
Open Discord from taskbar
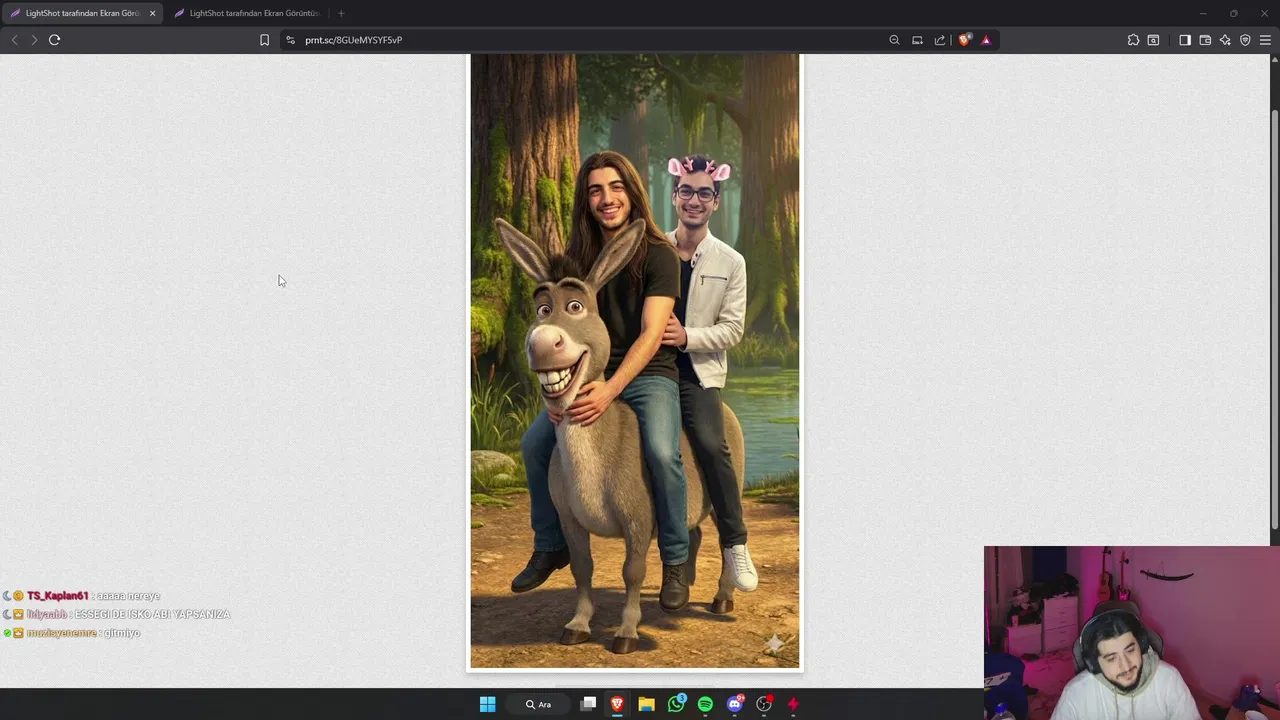[x=735, y=704]
